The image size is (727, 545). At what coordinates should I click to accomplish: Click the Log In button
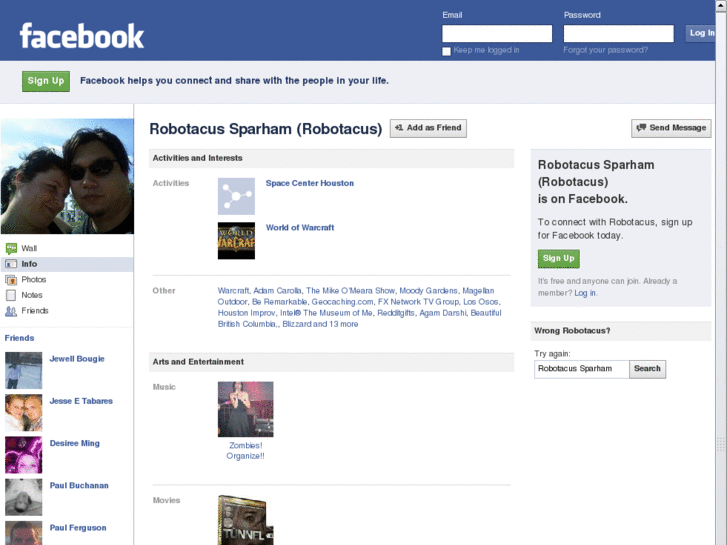pyautogui.click(x=700, y=33)
